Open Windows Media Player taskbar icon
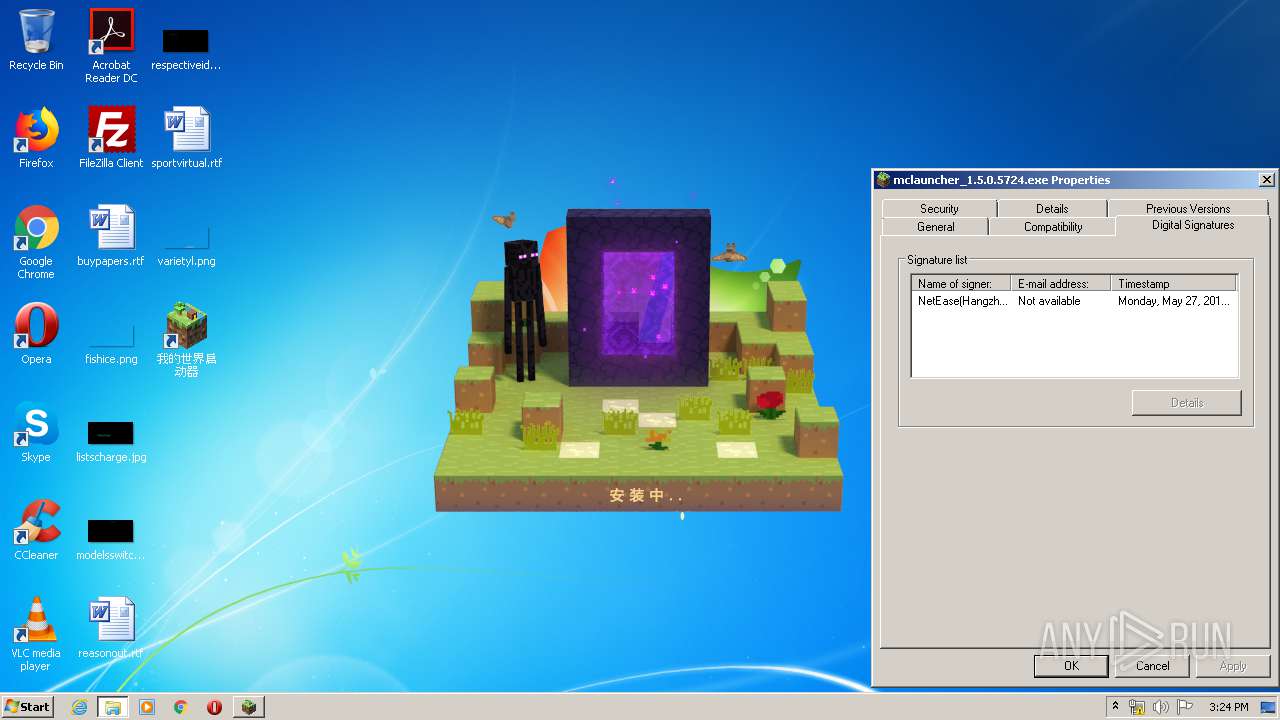1280x720 pixels. (x=147, y=707)
